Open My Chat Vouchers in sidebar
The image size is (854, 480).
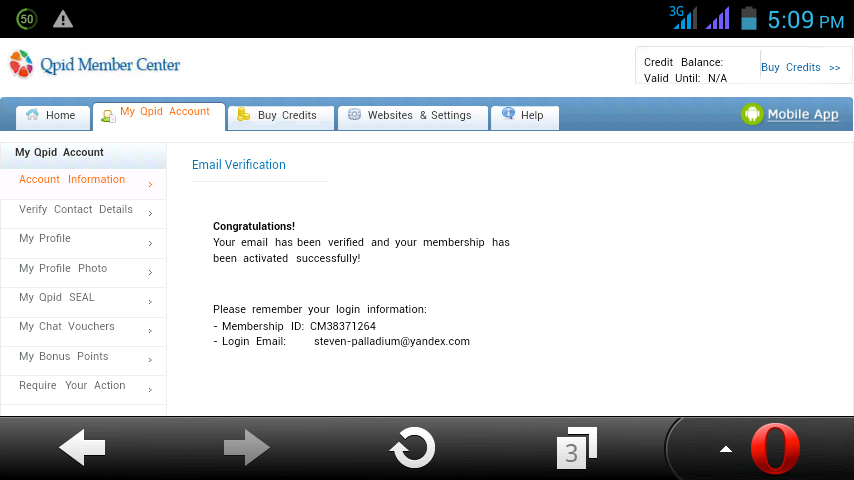83,331
